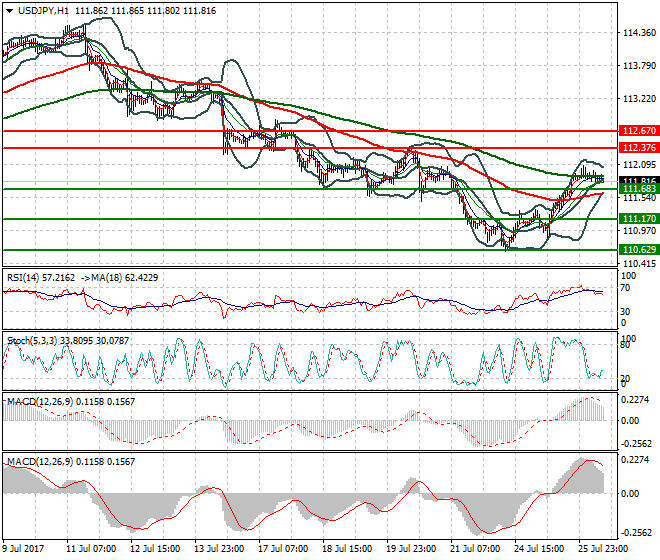
Task: Click the lower MACD -0.2562 scale value
Action: [x=636, y=533]
